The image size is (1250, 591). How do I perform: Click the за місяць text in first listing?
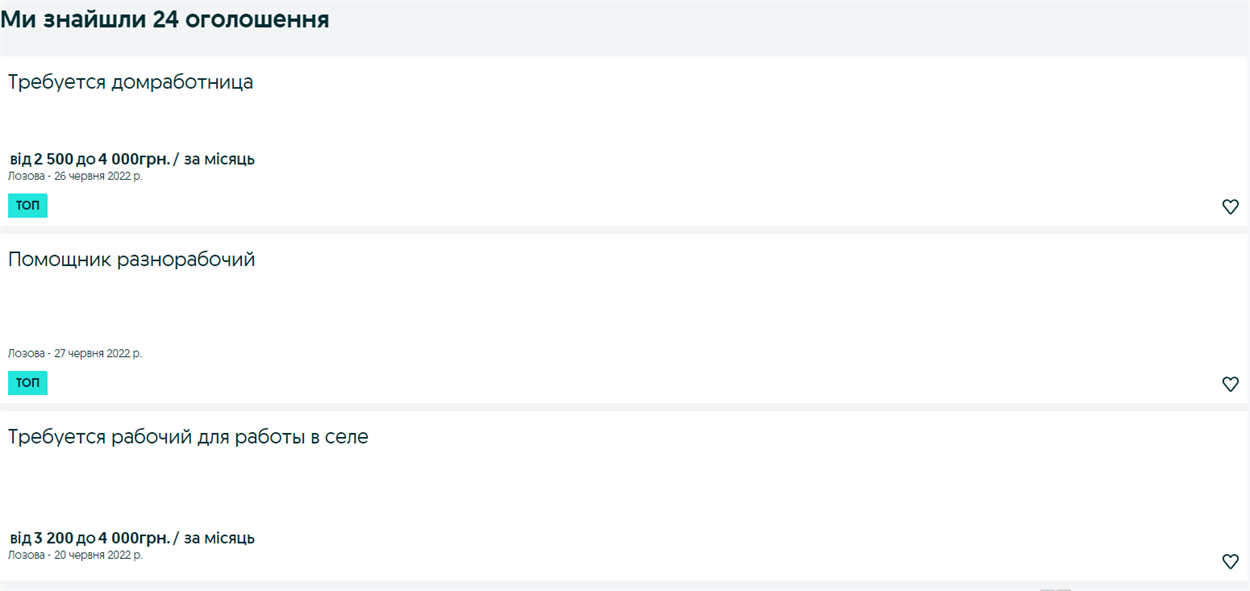point(219,159)
